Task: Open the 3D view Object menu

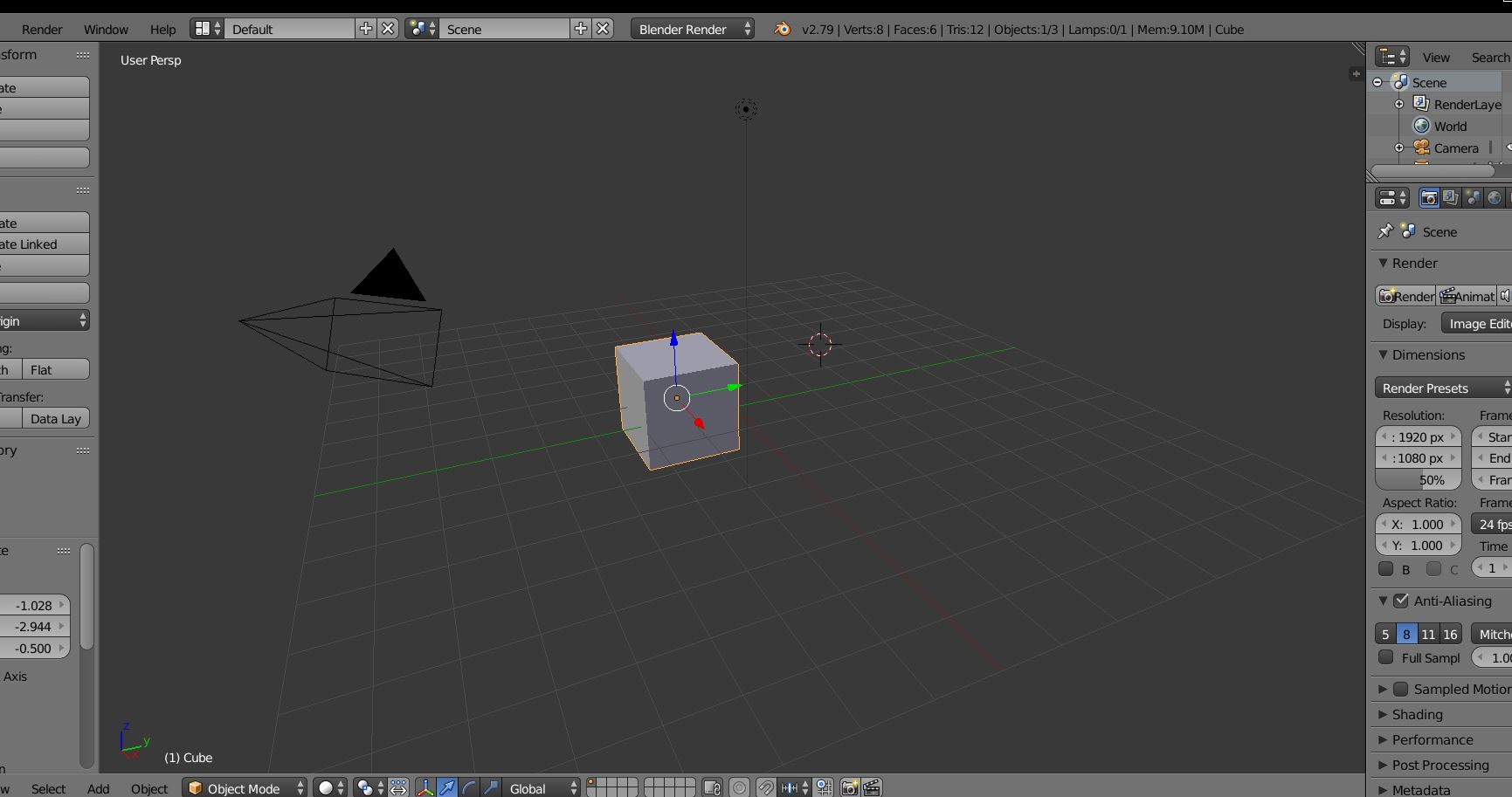Action: (x=149, y=788)
